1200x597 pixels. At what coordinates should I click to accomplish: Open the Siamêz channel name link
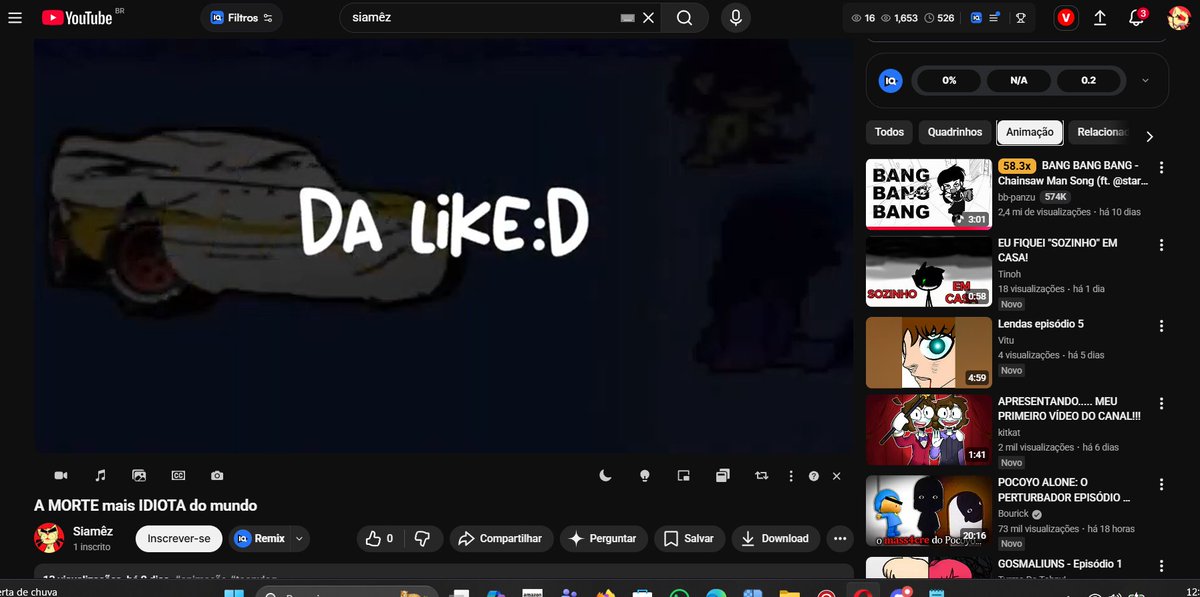click(x=93, y=530)
